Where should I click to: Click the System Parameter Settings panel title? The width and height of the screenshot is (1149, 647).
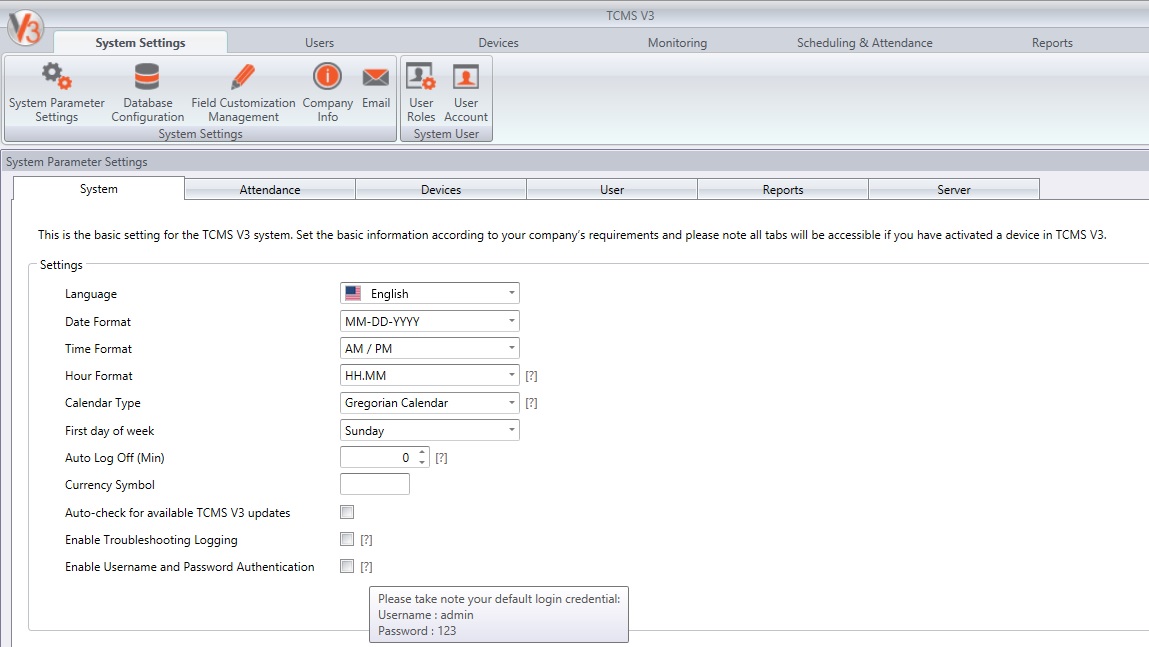tap(76, 162)
